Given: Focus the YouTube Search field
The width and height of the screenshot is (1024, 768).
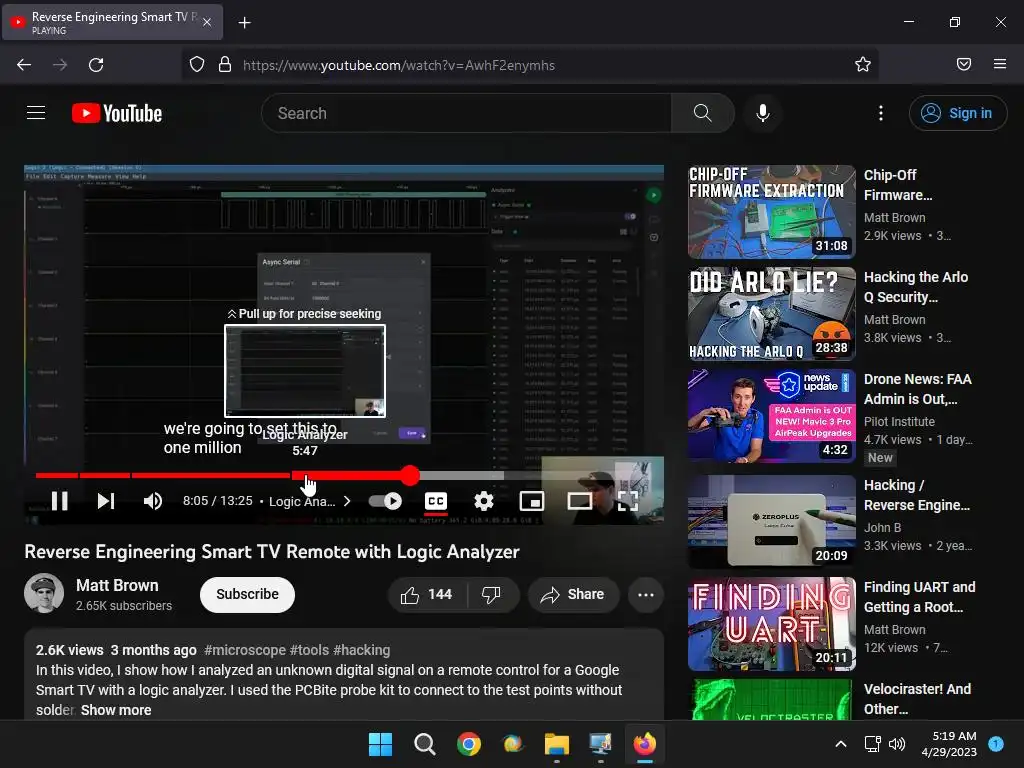Looking at the screenshot, I should click(x=466, y=113).
